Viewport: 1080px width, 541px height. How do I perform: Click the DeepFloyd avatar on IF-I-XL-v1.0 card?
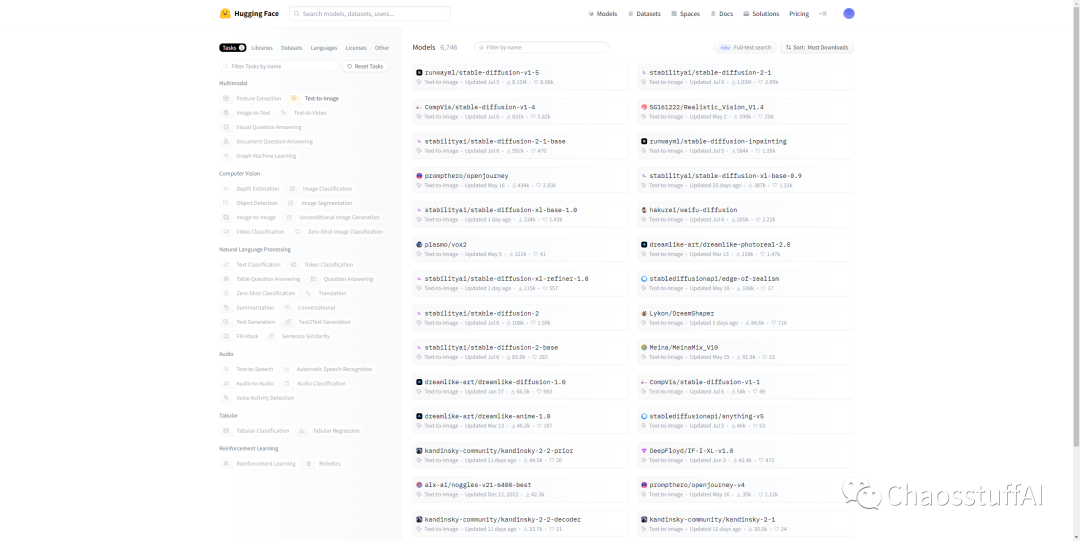coord(644,451)
